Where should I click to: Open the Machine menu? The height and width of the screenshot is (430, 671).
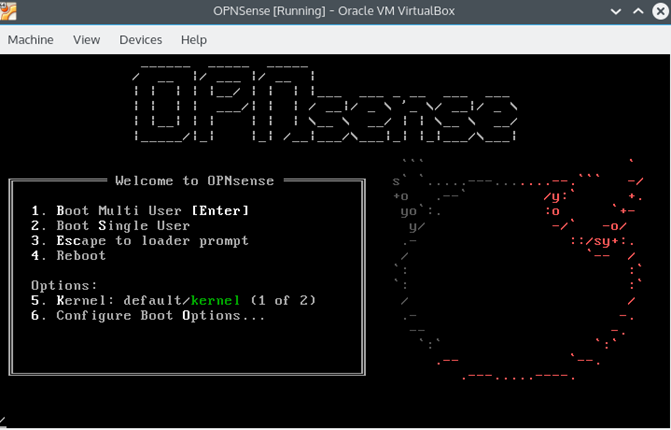point(31,40)
